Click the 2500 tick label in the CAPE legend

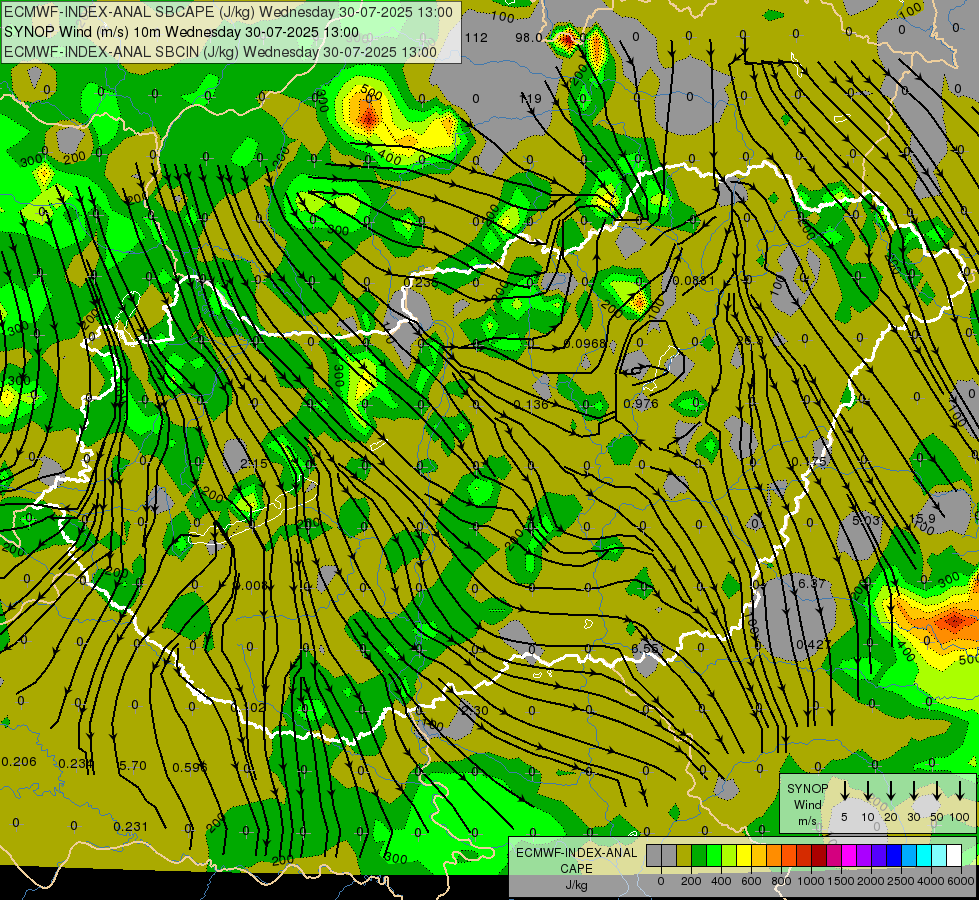click(900, 881)
